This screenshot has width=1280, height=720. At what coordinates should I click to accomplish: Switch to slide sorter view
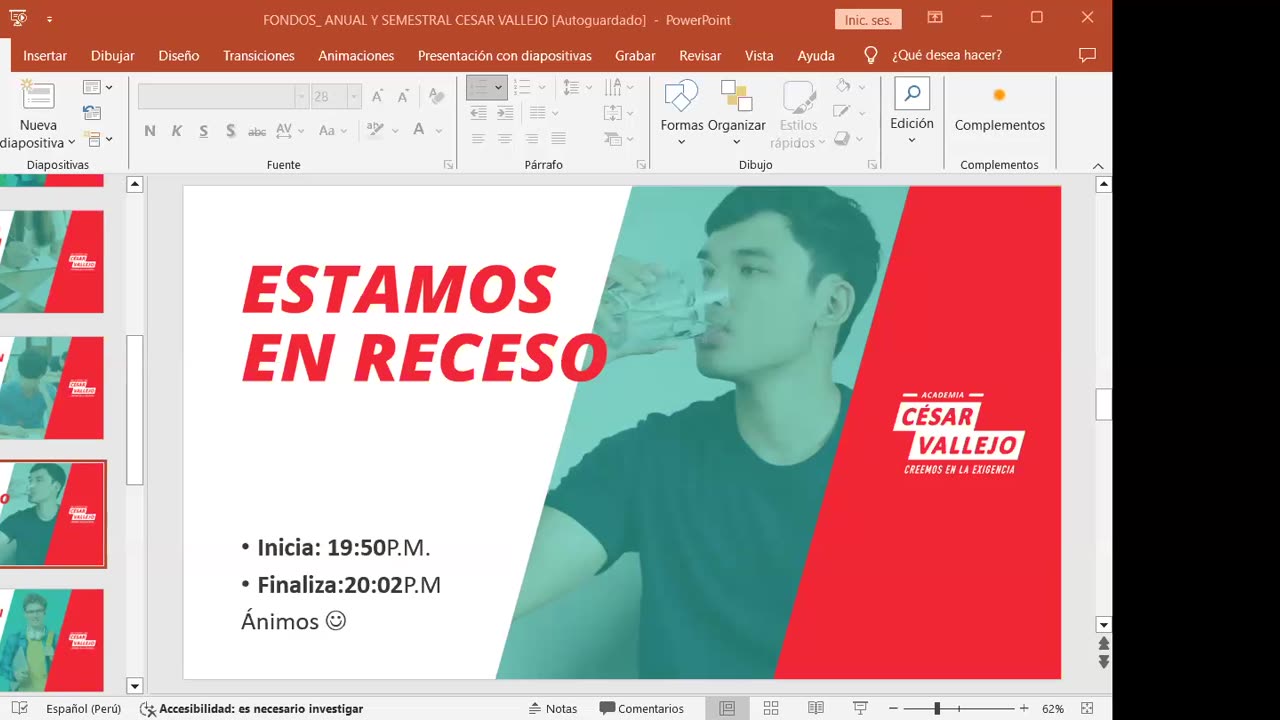click(x=771, y=708)
